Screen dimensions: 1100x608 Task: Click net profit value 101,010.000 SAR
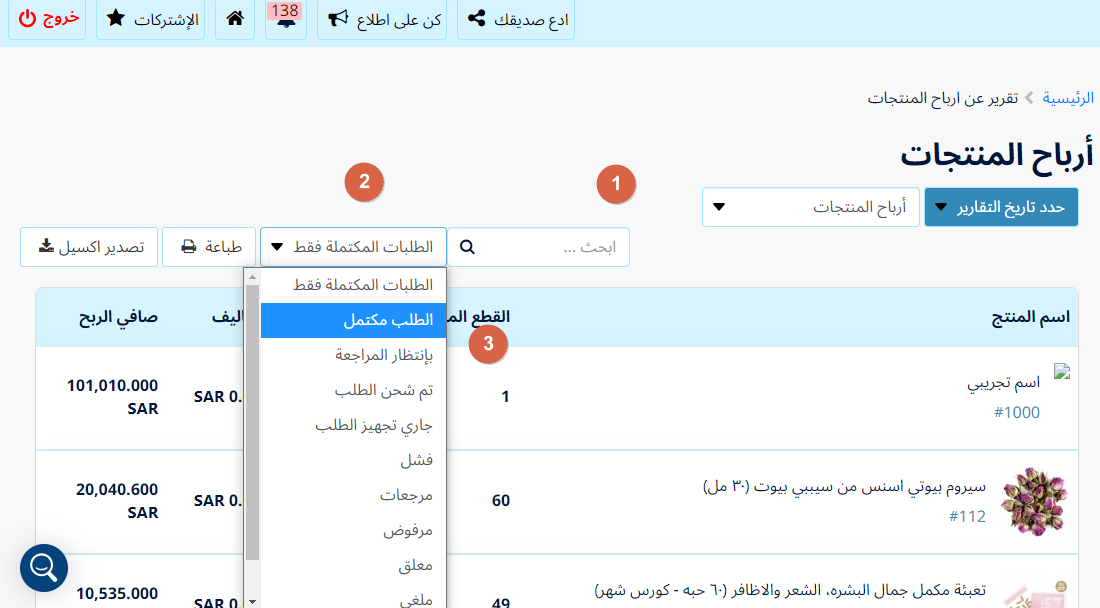[x=112, y=397]
